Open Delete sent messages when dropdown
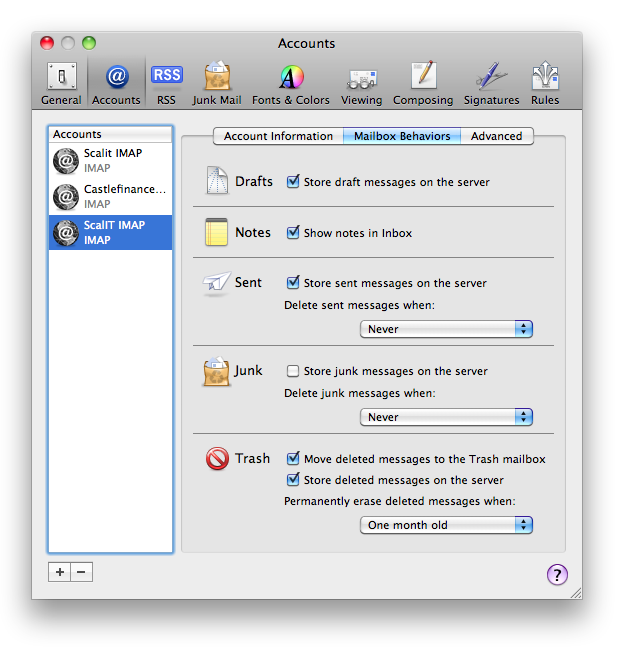 click(446, 329)
